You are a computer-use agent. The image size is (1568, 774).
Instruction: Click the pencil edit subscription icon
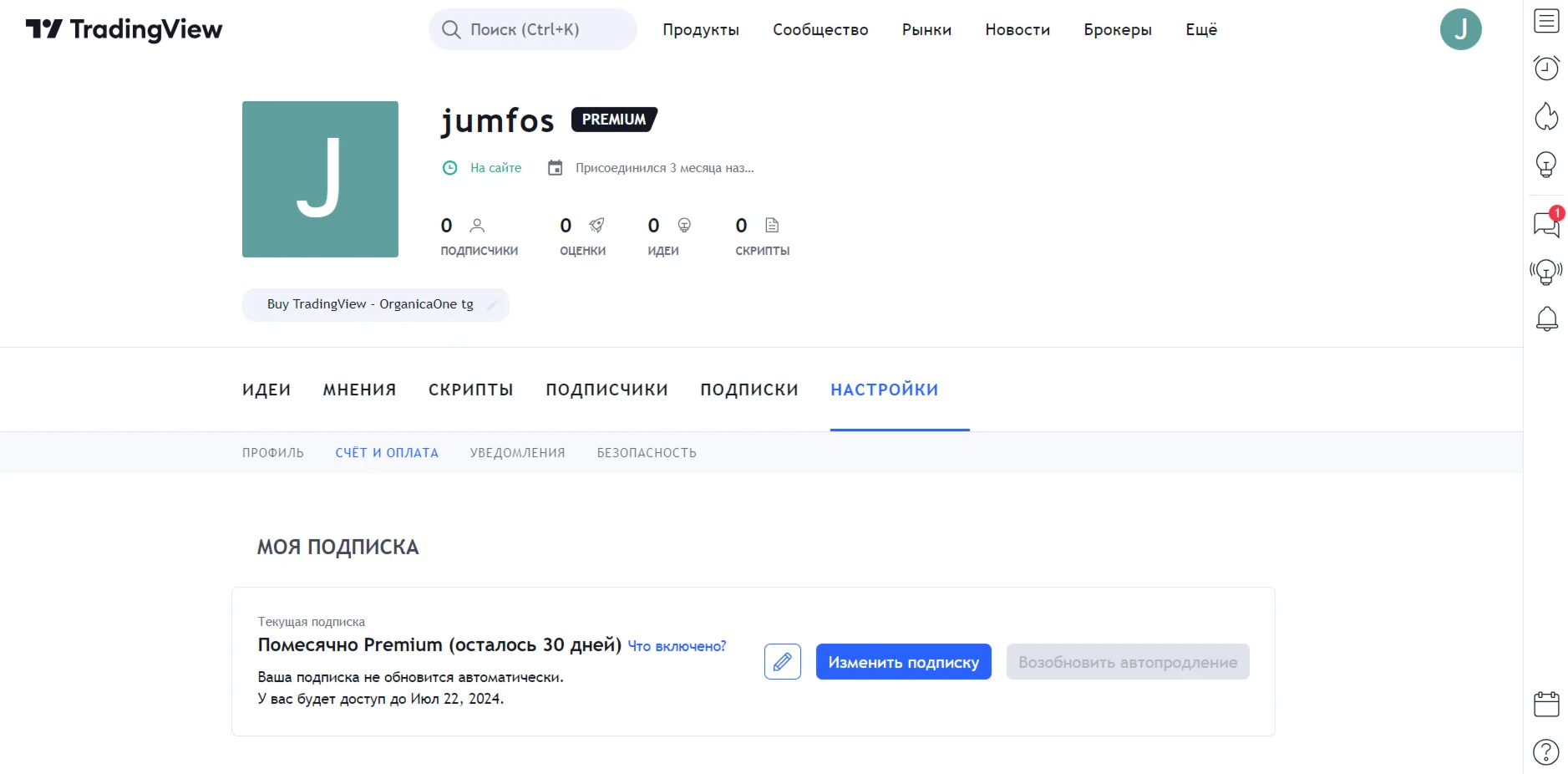point(783,662)
